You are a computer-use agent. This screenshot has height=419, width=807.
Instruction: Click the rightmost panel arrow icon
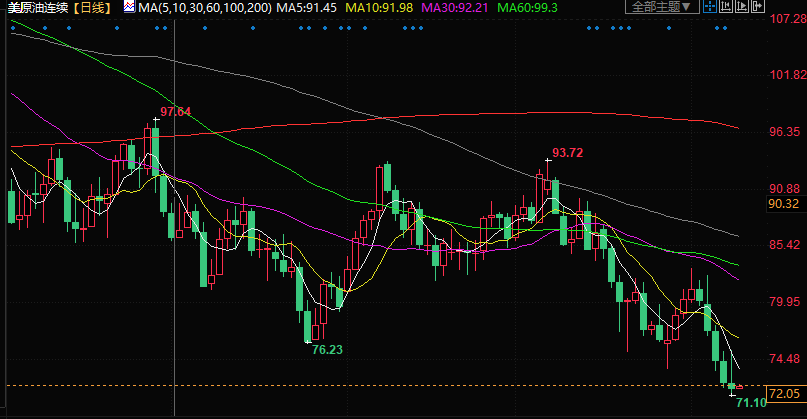pyautogui.click(x=757, y=7)
